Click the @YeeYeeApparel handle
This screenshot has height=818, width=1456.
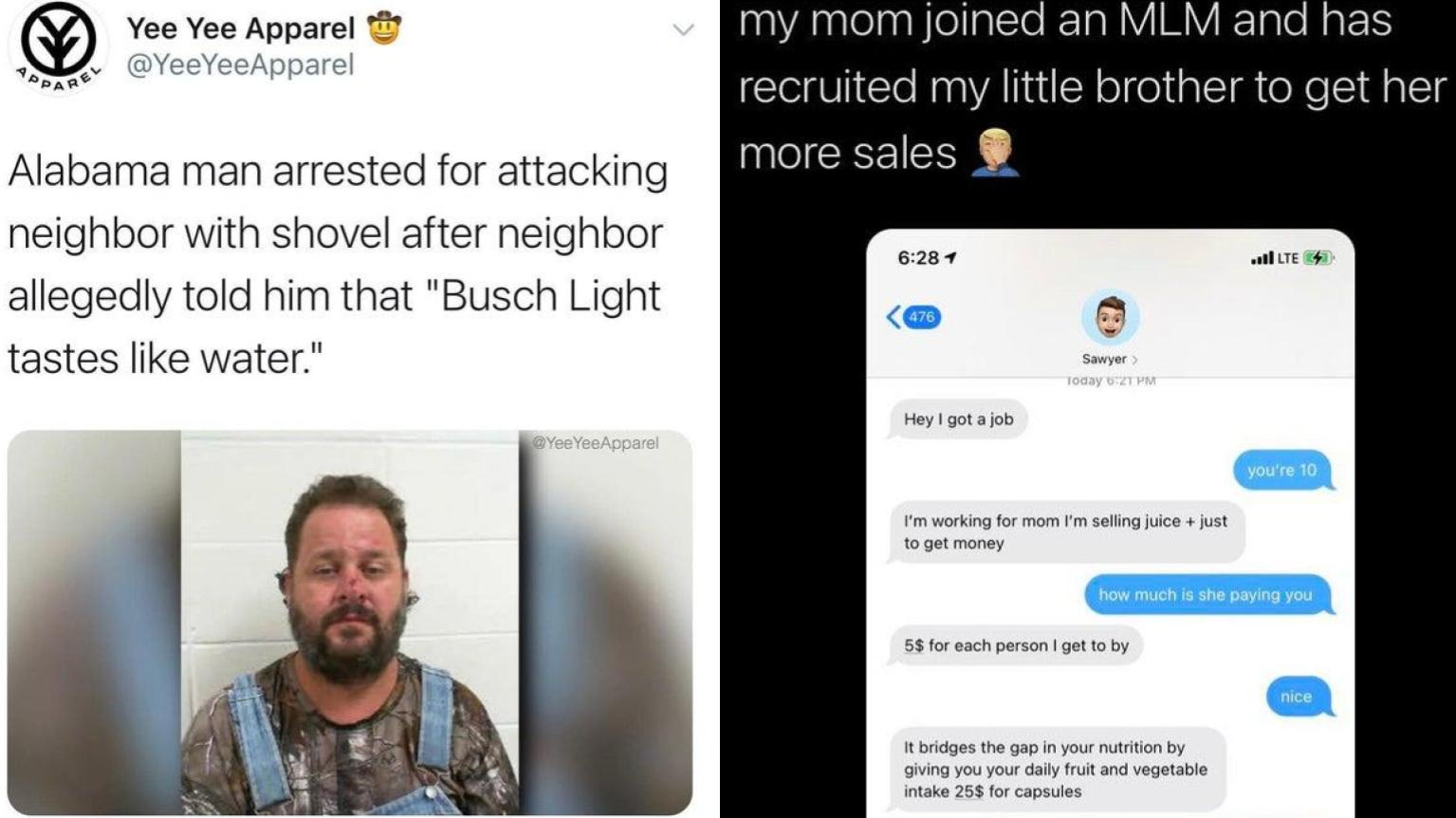pyautogui.click(x=240, y=65)
